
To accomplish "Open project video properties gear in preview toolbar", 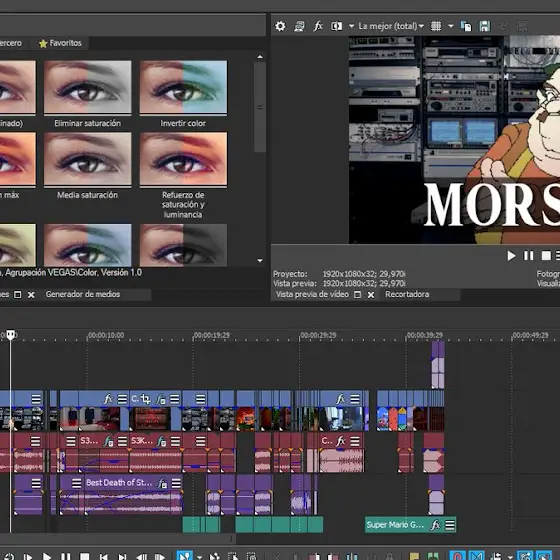I will coord(280,26).
